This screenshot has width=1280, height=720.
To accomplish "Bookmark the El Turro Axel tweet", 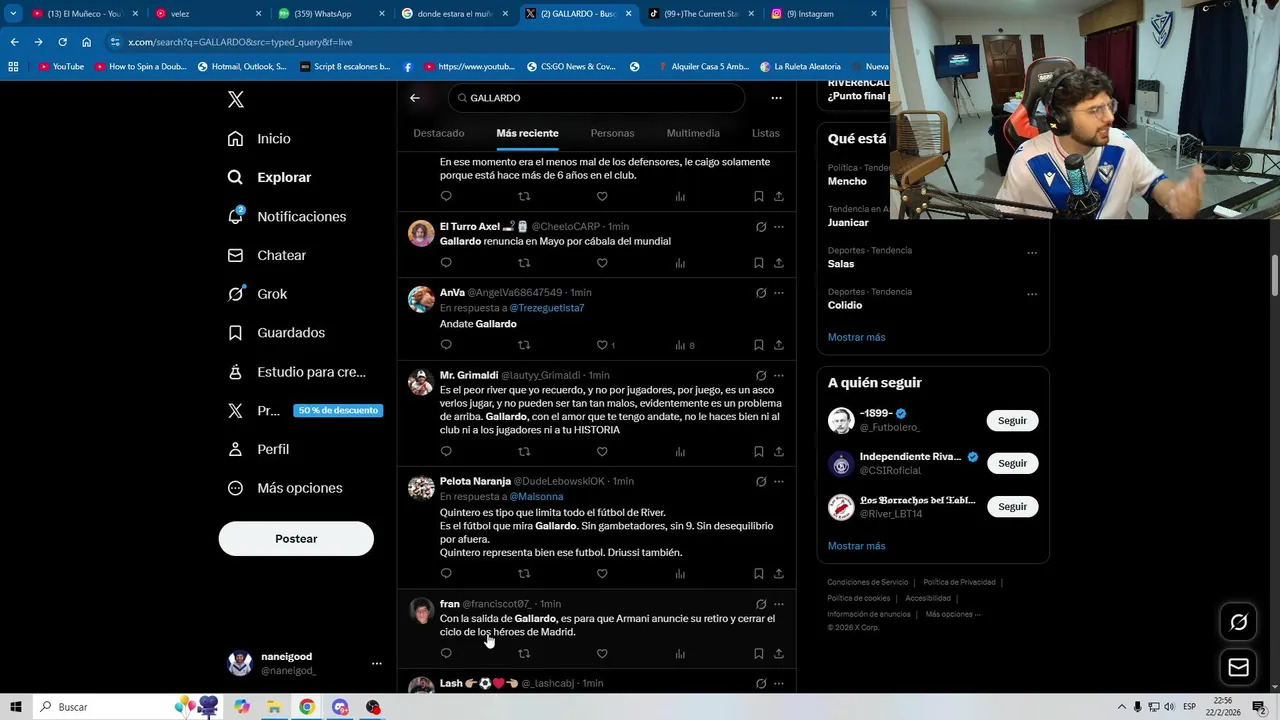I will point(759,263).
